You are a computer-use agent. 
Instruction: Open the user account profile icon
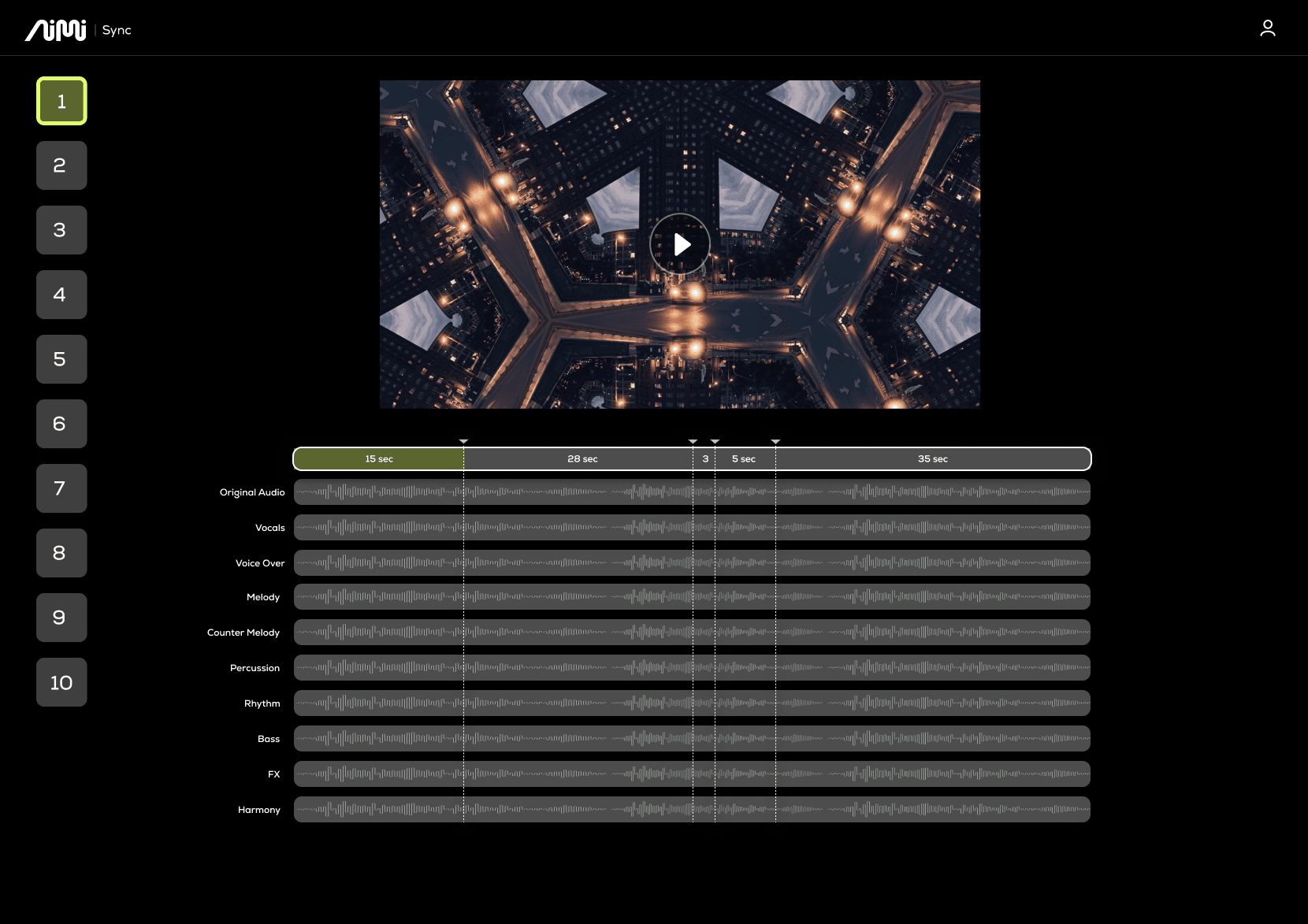[1267, 28]
